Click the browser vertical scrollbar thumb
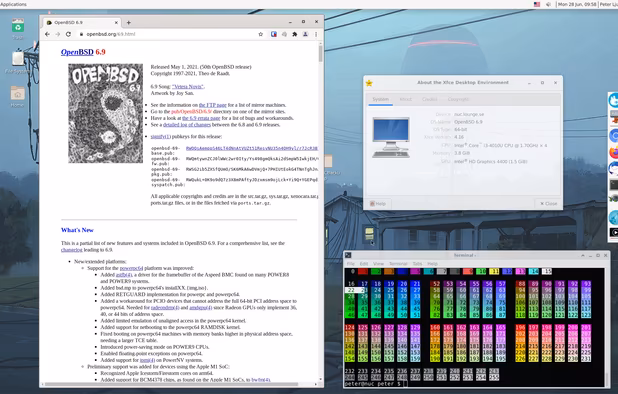The height and width of the screenshot is (394, 618). tap(321, 53)
